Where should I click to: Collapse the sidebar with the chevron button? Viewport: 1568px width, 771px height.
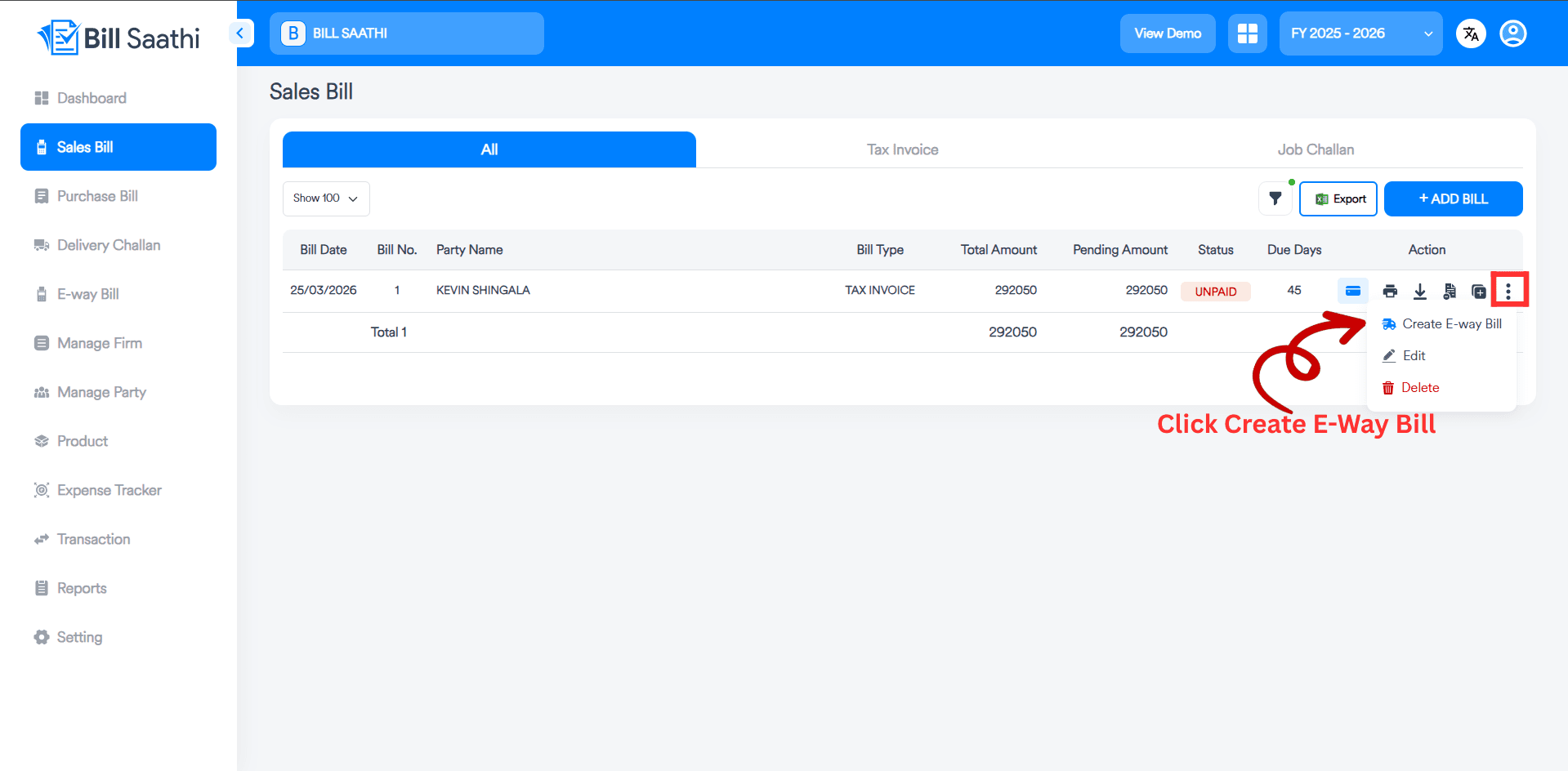tap(240, 33)
